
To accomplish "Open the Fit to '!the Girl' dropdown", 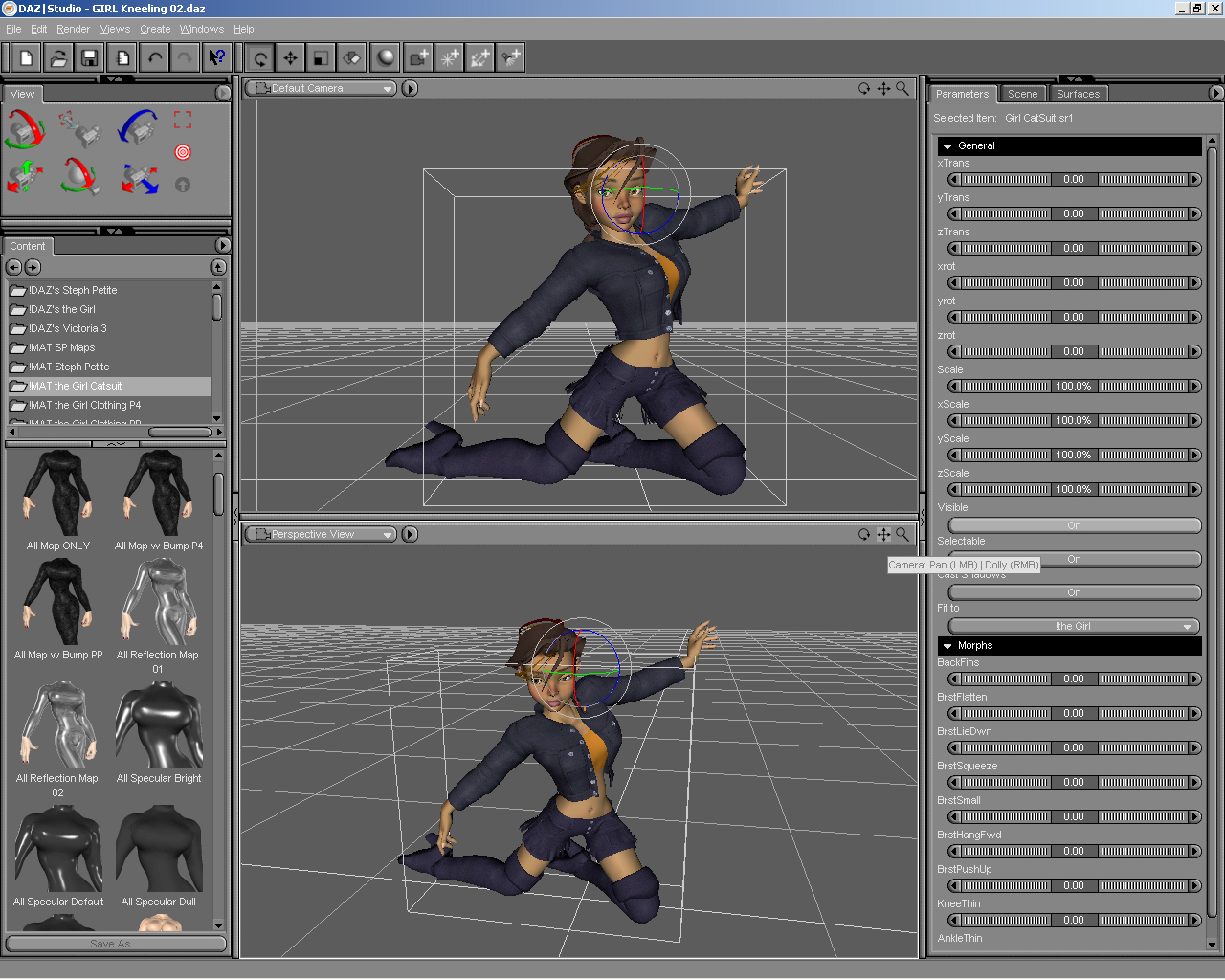I will coord(1074,626).
